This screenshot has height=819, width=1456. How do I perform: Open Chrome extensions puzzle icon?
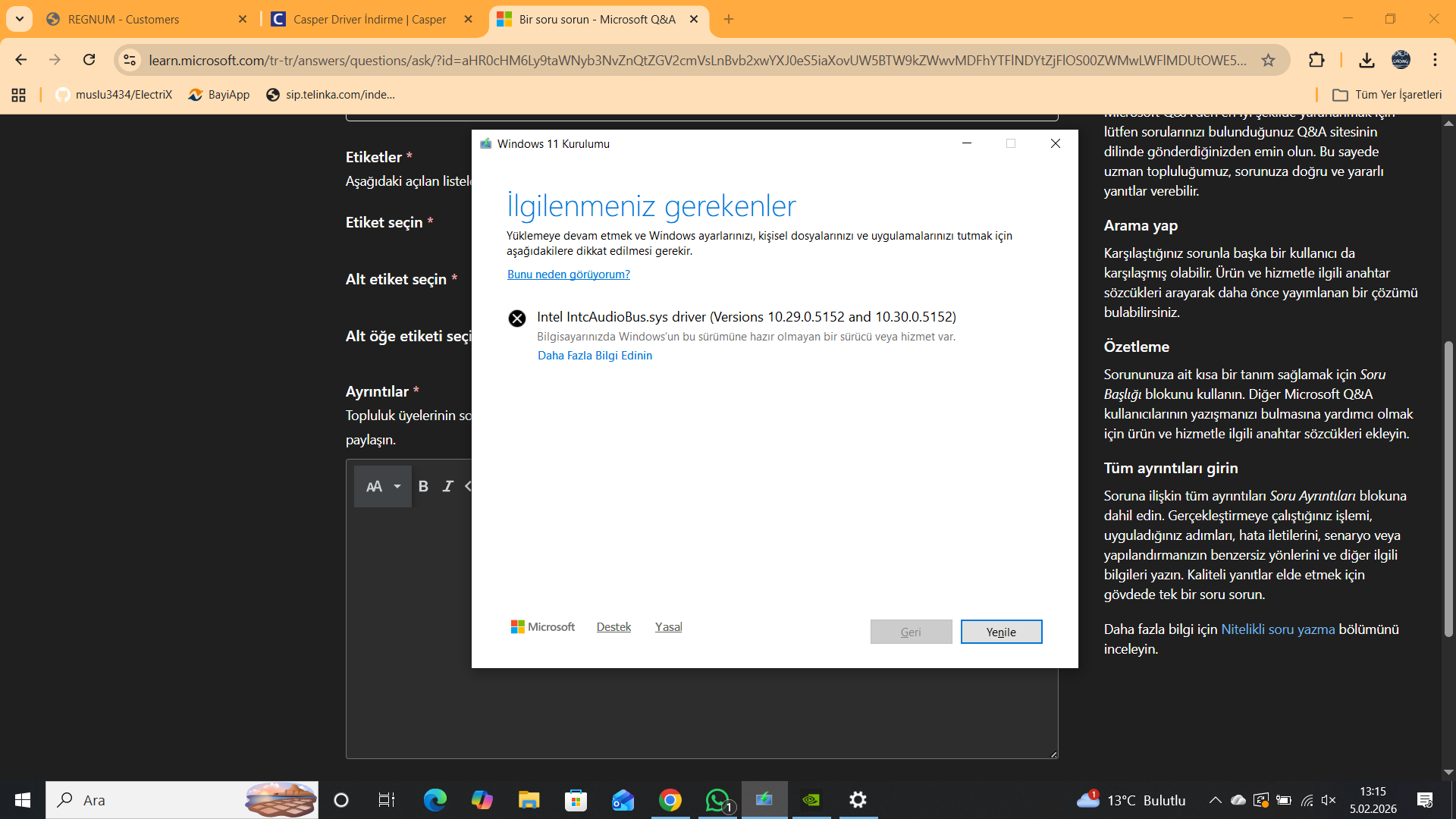[1316, 60]
